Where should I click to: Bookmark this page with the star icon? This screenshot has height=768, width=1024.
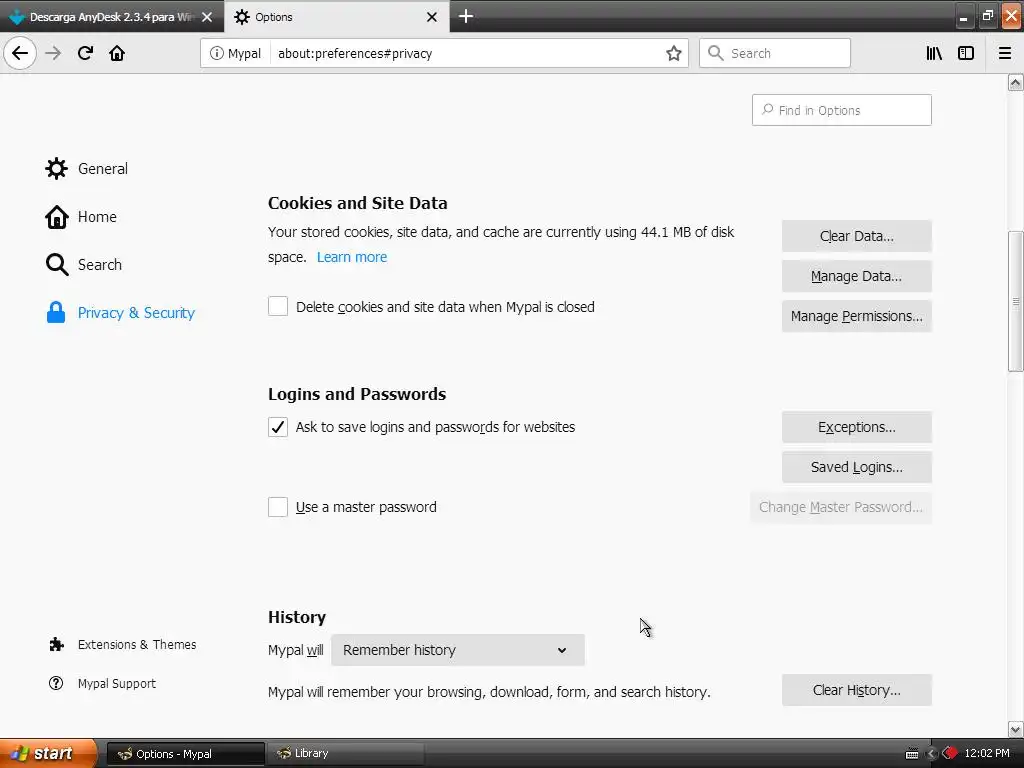(674, 53)
